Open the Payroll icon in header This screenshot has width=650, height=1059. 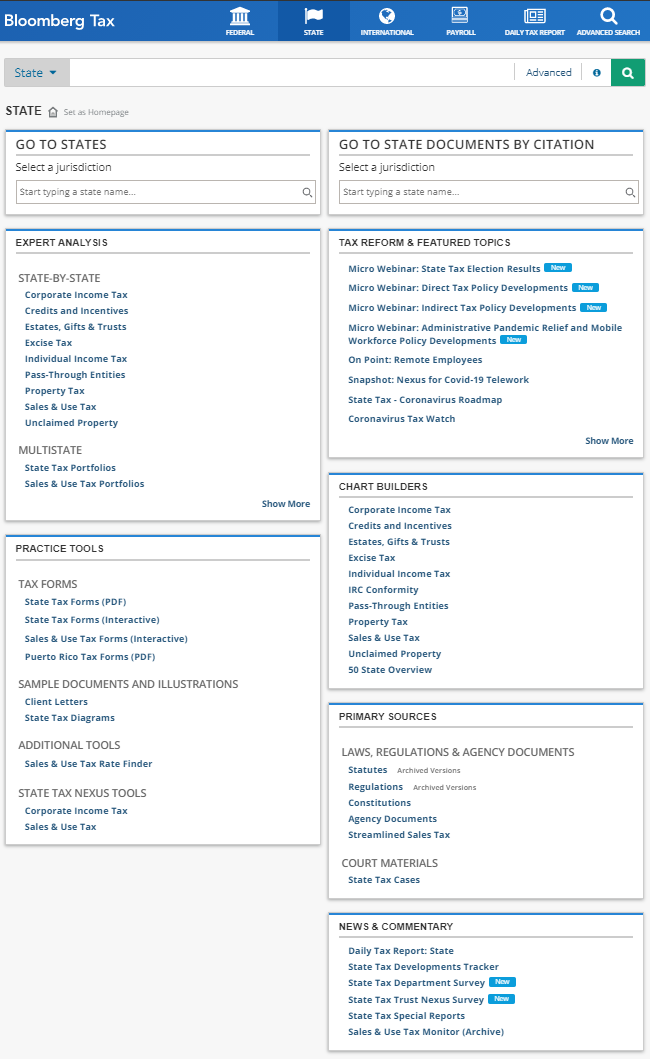[460, 16]
